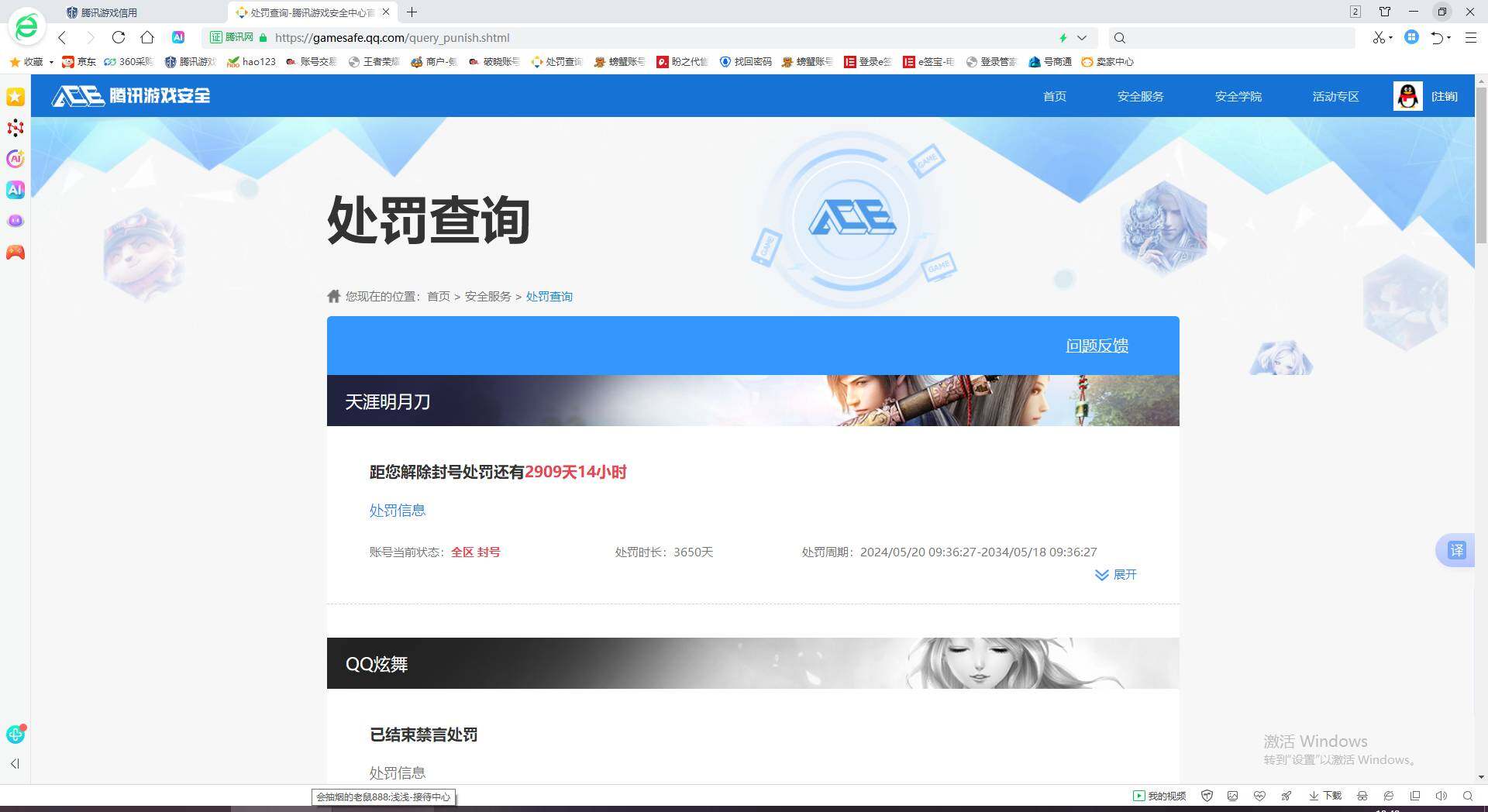Open the 京东 bookmark
The image size is (1488, 812).
tap(79, 62)
